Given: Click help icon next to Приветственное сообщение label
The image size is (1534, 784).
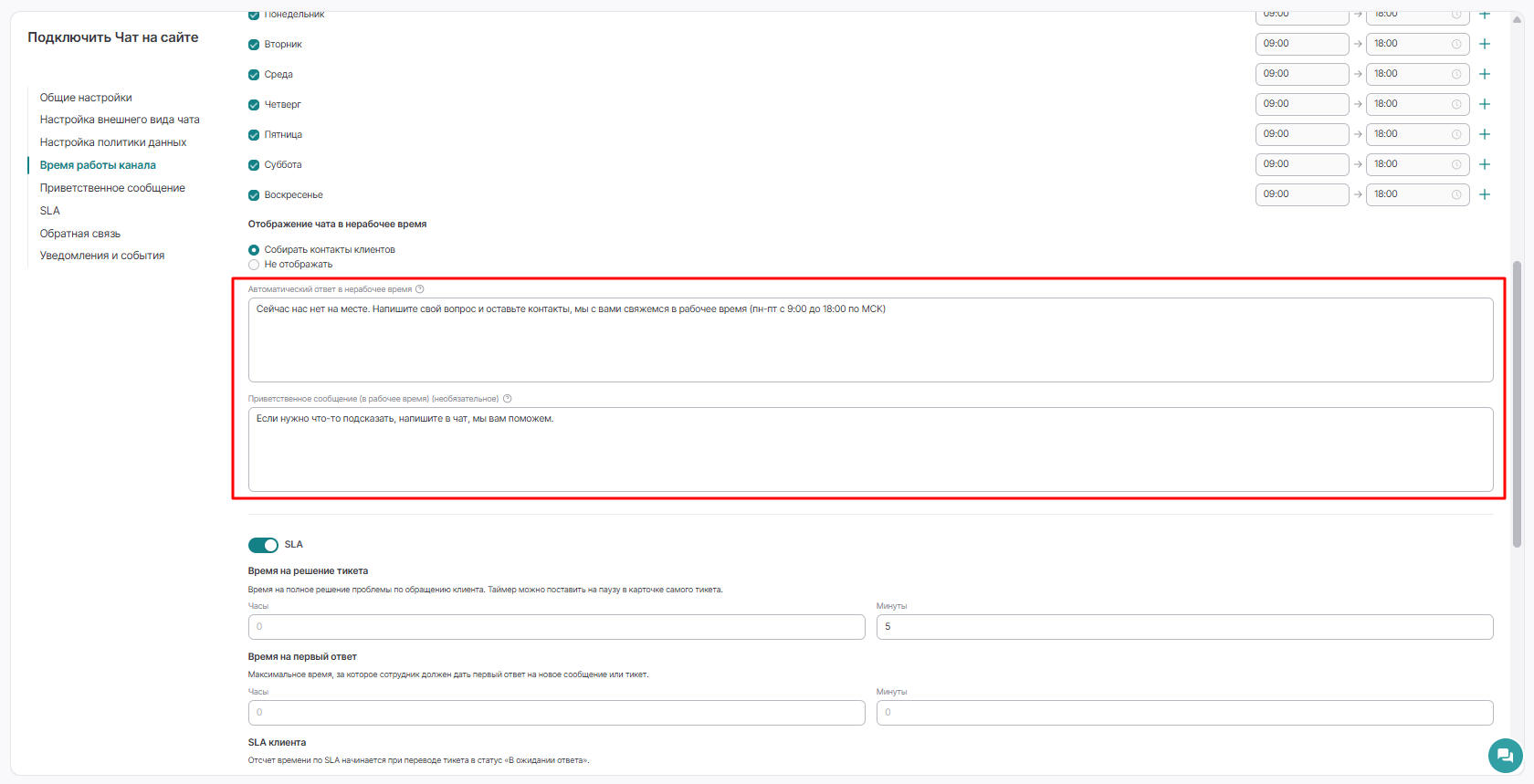Looking at the screenshot, I should pos(508,399).
